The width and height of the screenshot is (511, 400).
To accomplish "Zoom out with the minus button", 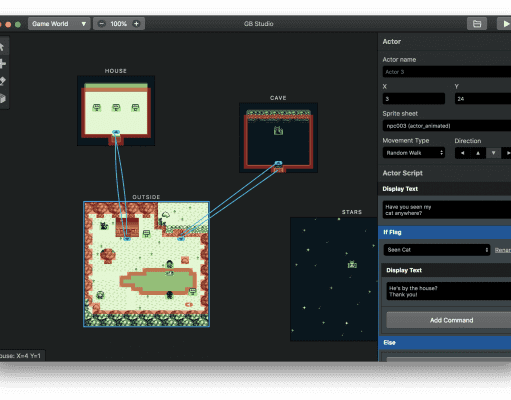I will coord(102,24).
